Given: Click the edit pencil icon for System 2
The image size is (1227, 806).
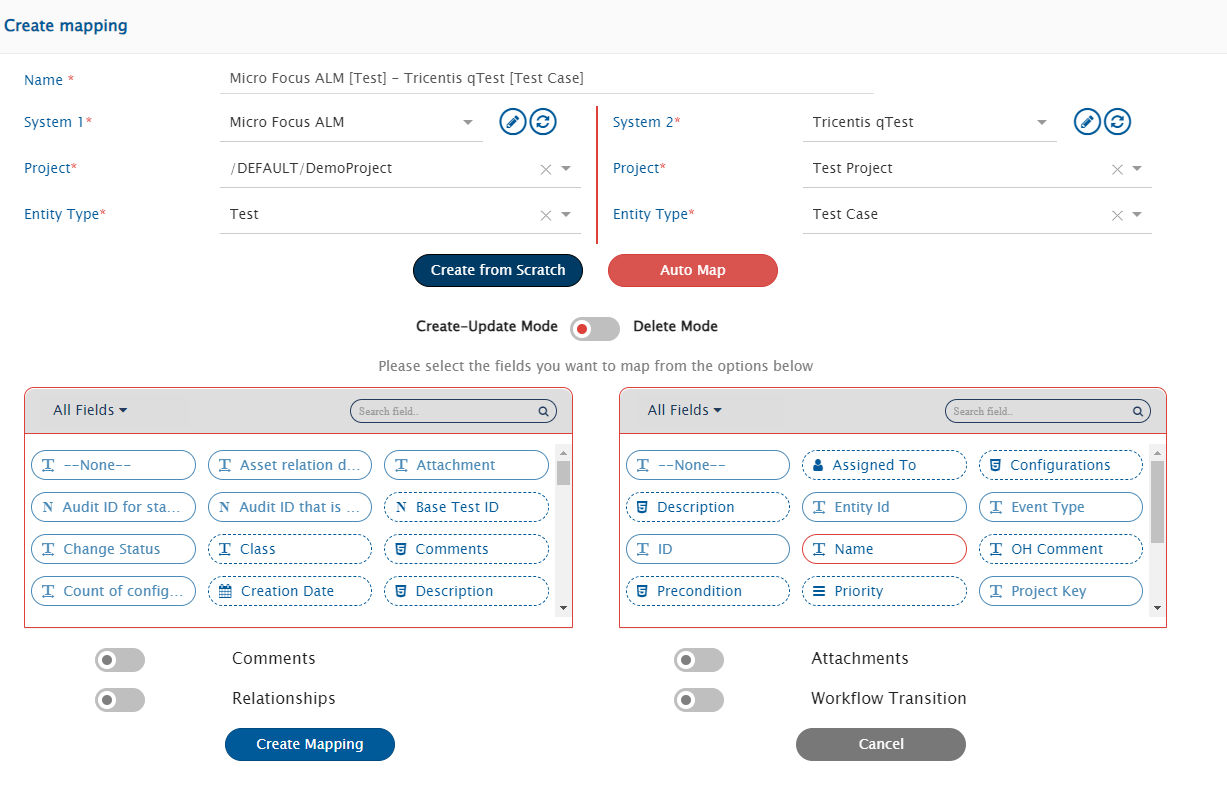Looking at the screenshot, I should (1088, 122).
